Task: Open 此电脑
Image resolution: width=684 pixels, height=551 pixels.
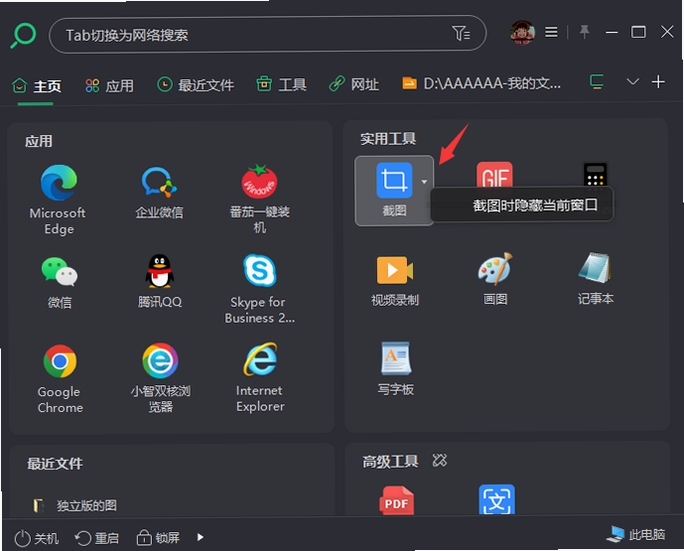Action: pyautogui.click(x=636, y=534)
